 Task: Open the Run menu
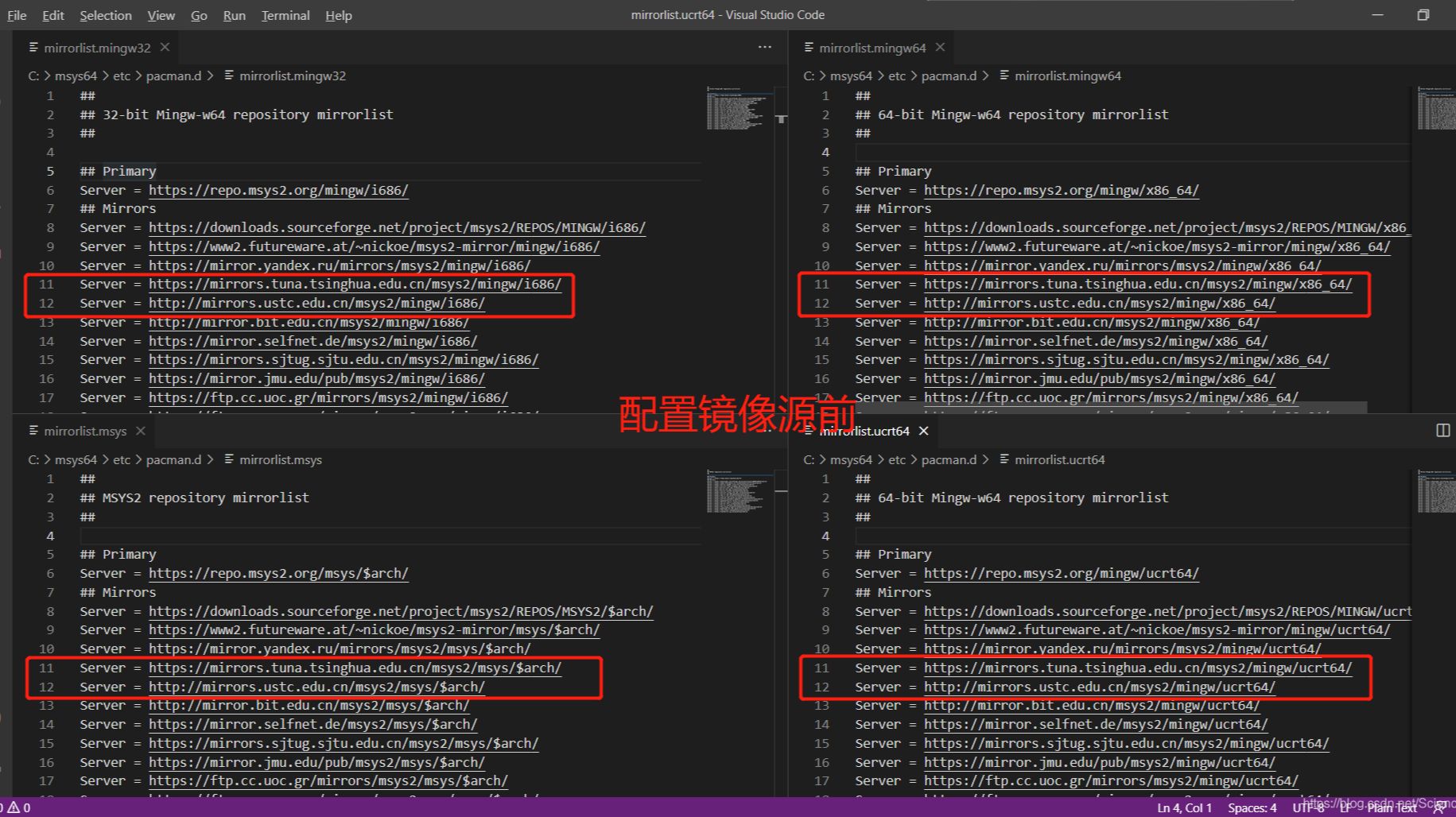(x=234, y=15)
